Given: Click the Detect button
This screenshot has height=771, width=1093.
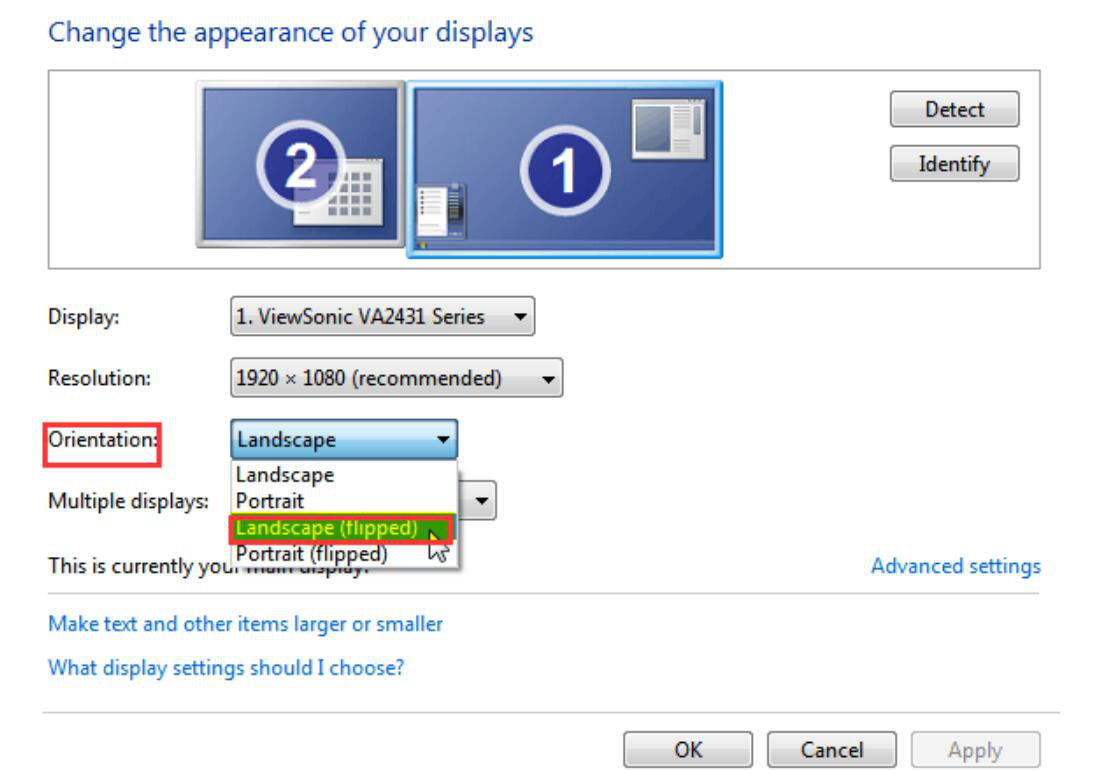Looking at the screenshot, I should [x=954, y=109].
